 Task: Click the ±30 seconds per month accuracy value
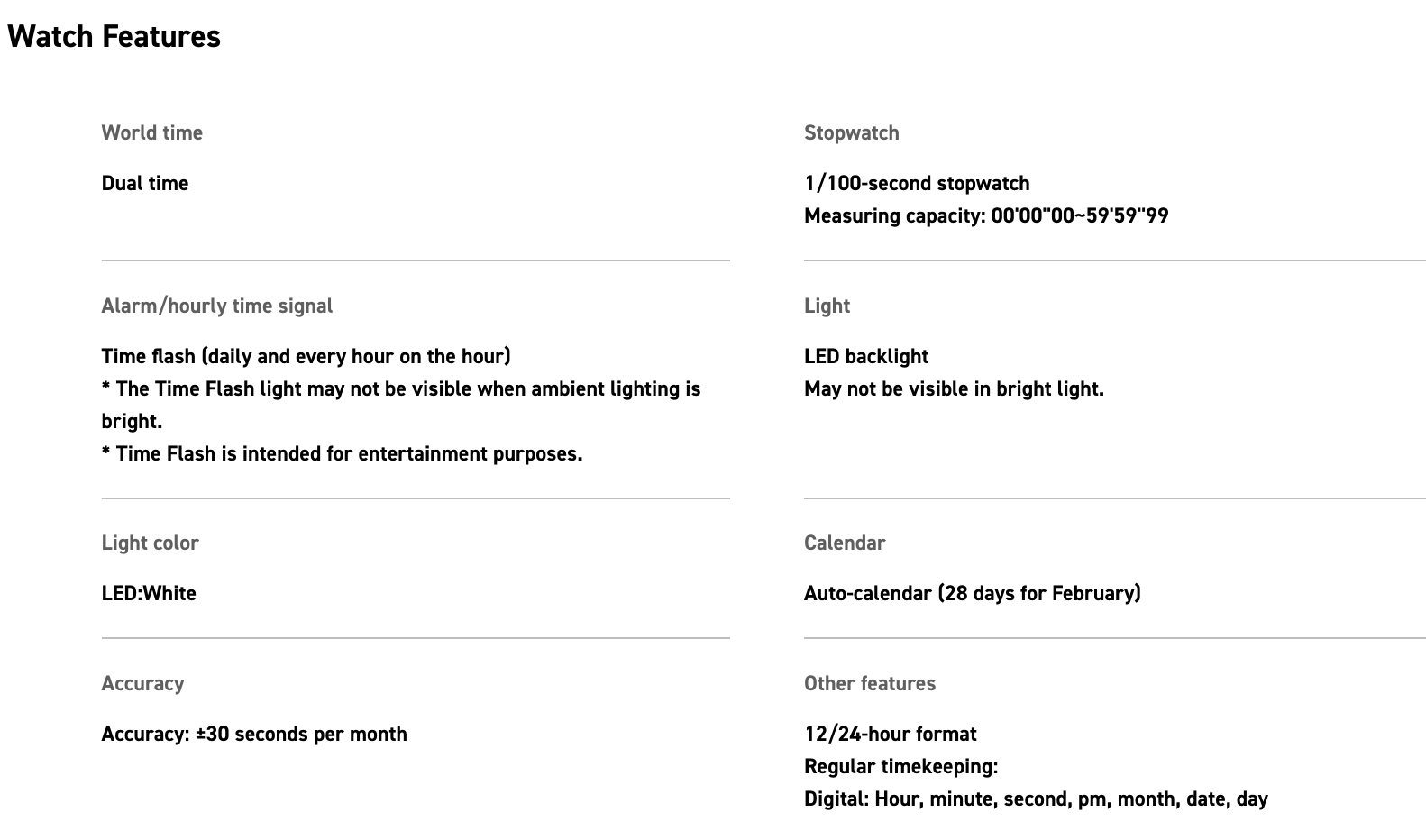[x=254, y=734]
